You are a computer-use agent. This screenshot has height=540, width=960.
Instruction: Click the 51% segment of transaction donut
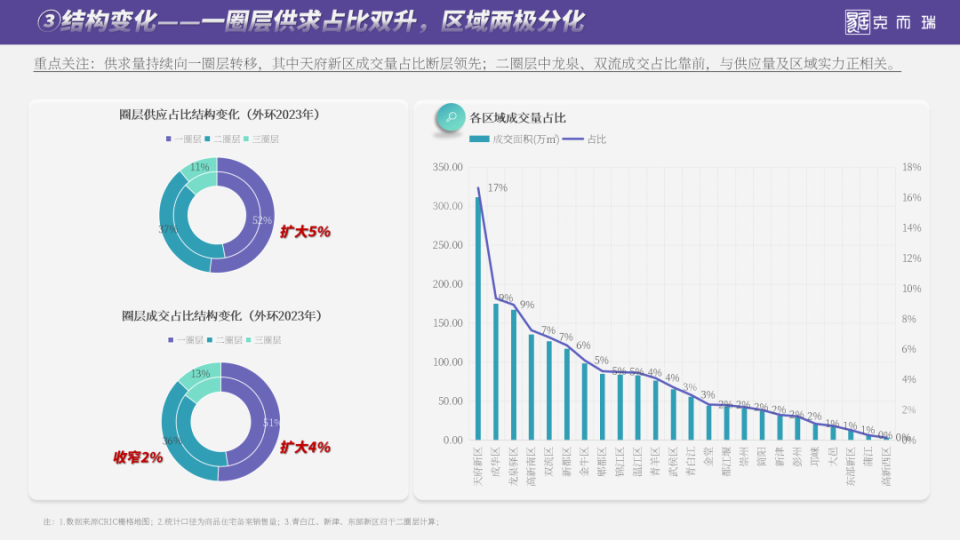point(272,422)
